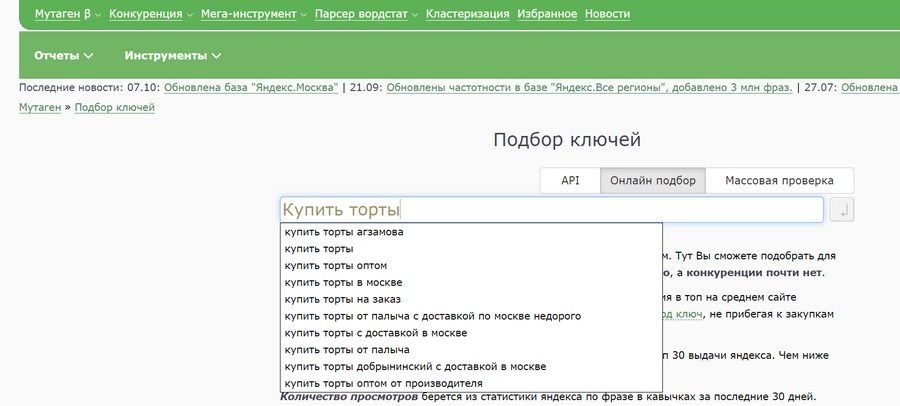900x406 pixels.
Task: Expand the Мега-инструмент dropdown chevron
Action: (303, 14)
